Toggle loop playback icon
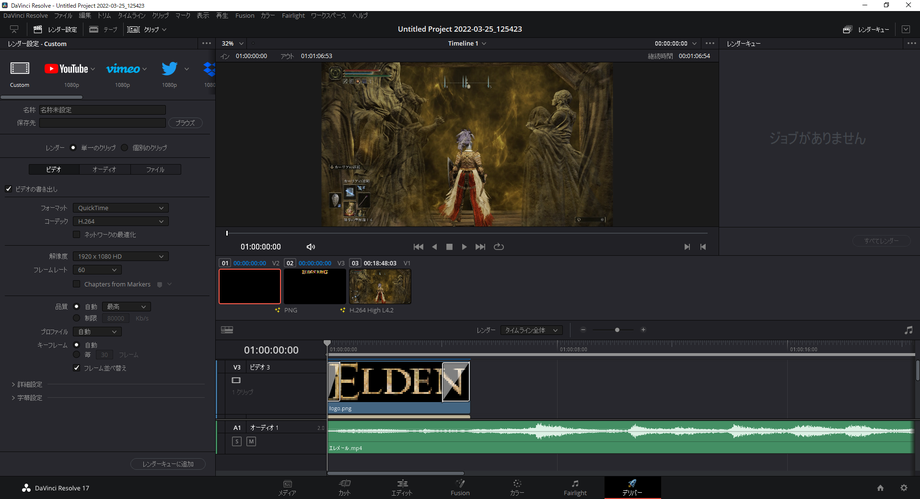Screen dimensions: 920x499 pos(499,247)
